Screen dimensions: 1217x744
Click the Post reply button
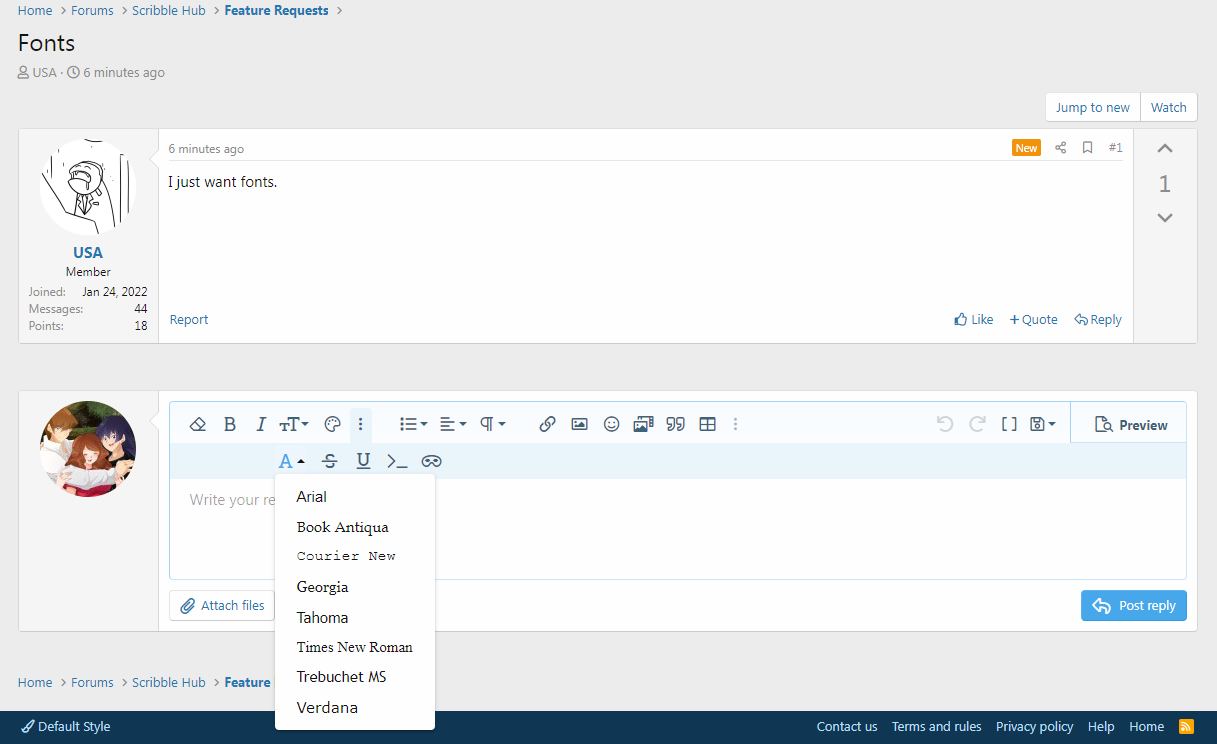pos(1133,605)
